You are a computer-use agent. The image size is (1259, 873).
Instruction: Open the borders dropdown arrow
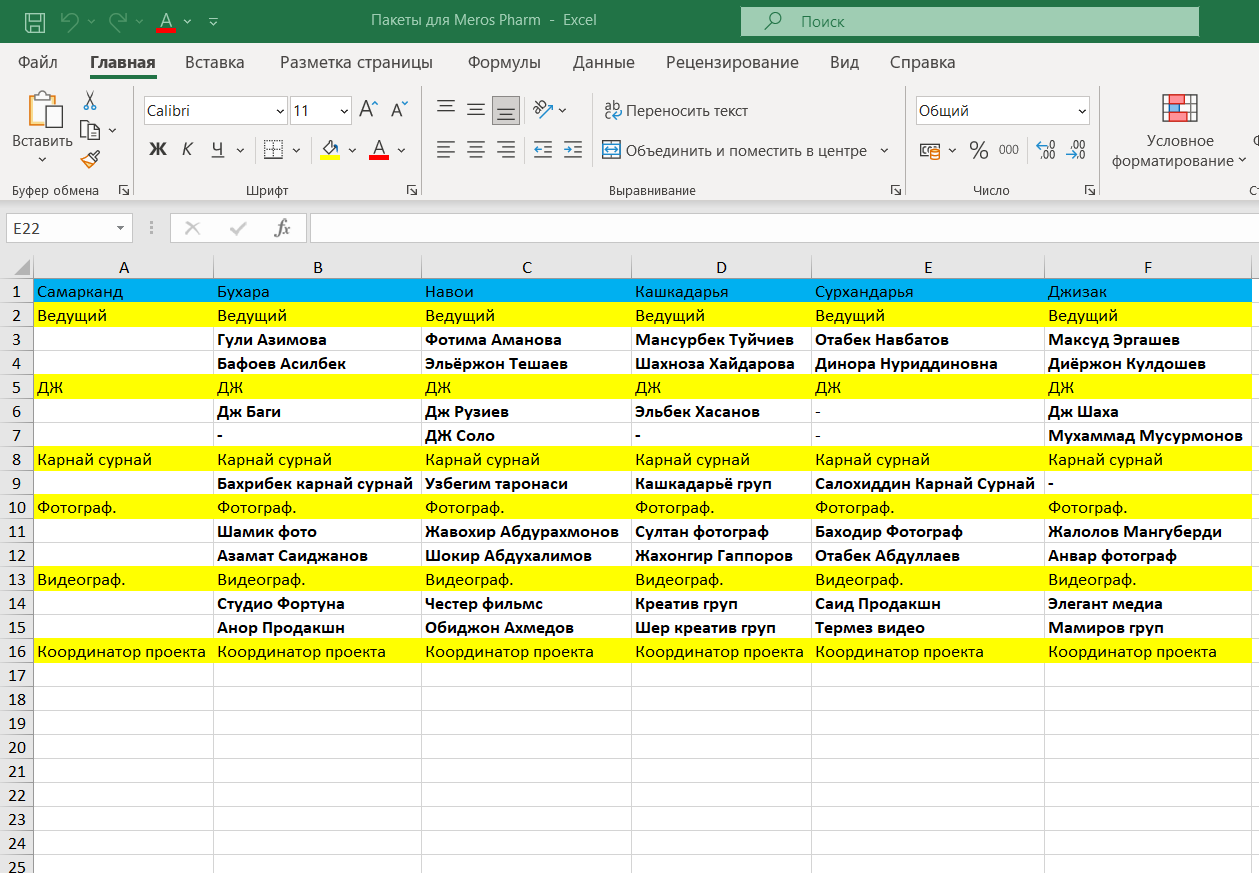click(297, 150)
